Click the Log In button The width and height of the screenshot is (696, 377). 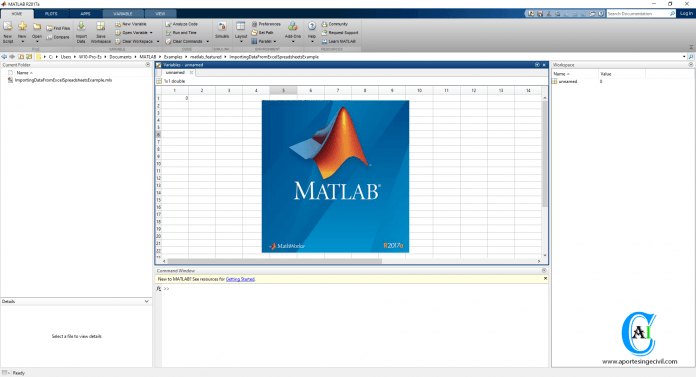click(x=686, y=13)
